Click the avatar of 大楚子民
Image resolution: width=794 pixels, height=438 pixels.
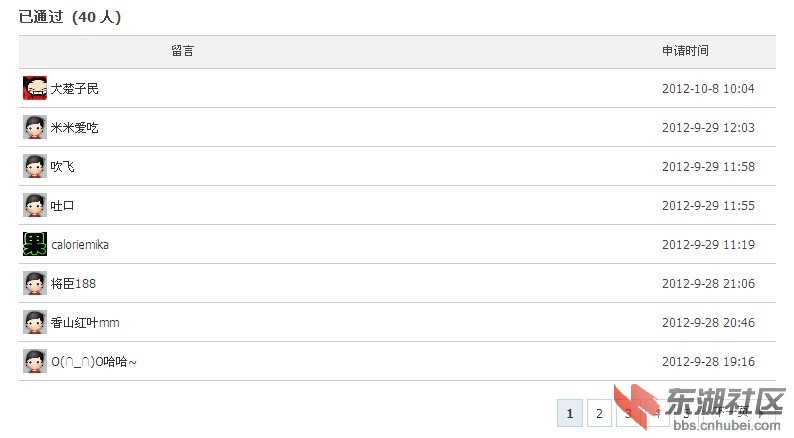point(35,88)
